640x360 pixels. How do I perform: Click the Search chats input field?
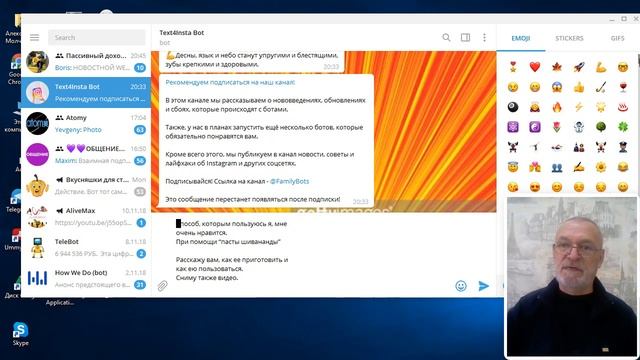(x=97, y=38)
